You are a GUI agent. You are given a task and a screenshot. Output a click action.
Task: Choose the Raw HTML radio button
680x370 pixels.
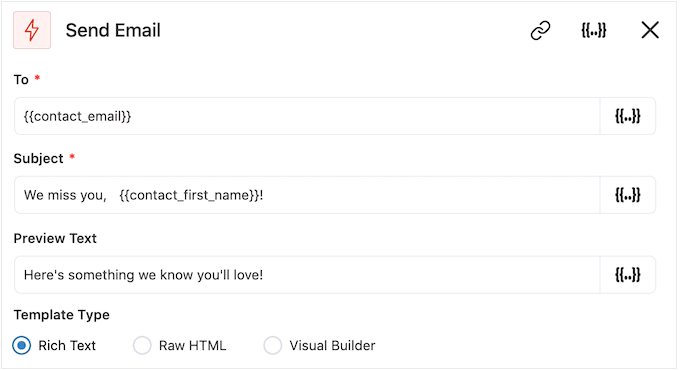pyautogui.click(x=142, y=346)
